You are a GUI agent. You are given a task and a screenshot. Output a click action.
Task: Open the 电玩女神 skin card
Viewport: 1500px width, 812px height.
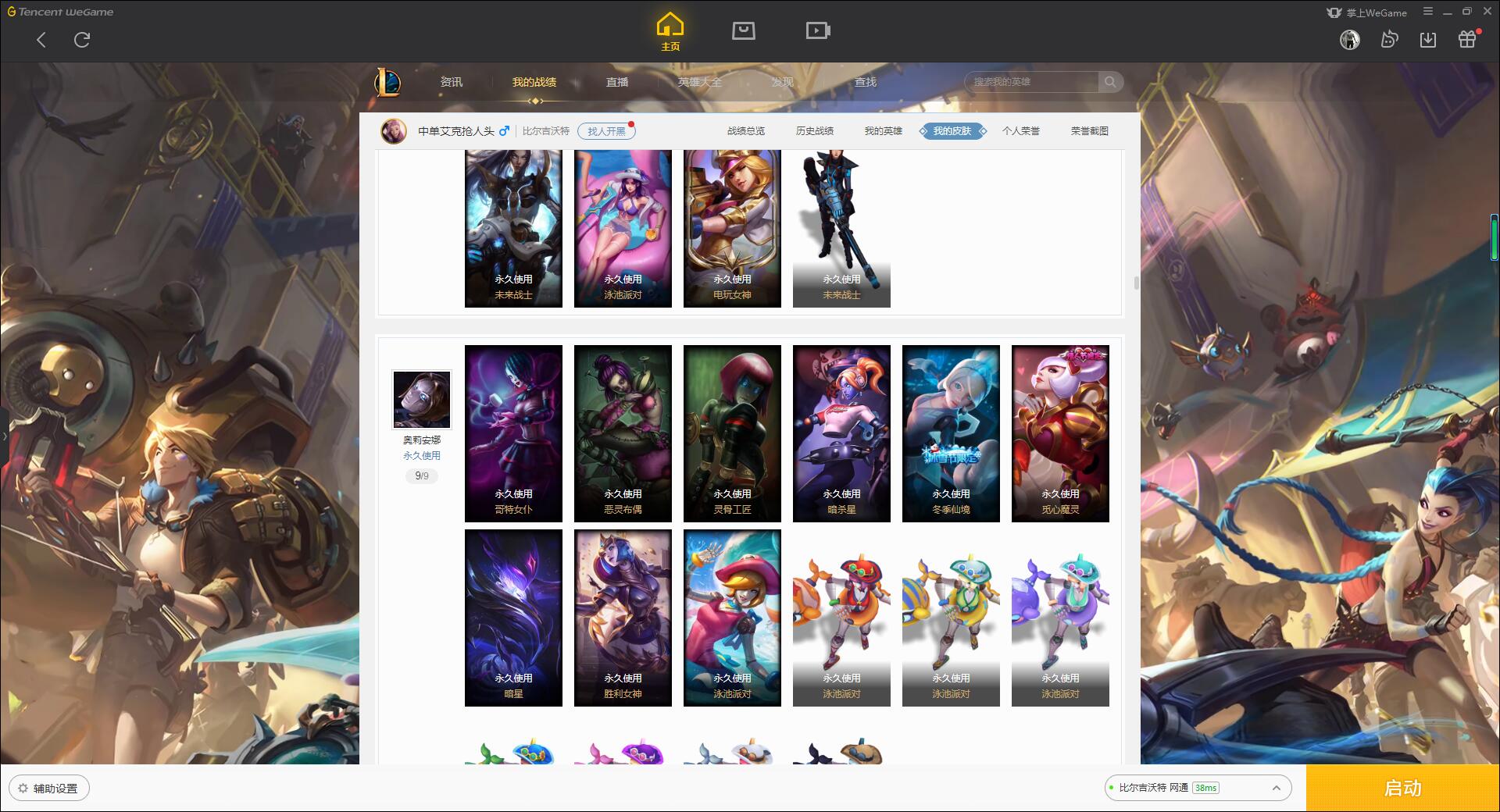pyautogui.click(x=732, y=228)
